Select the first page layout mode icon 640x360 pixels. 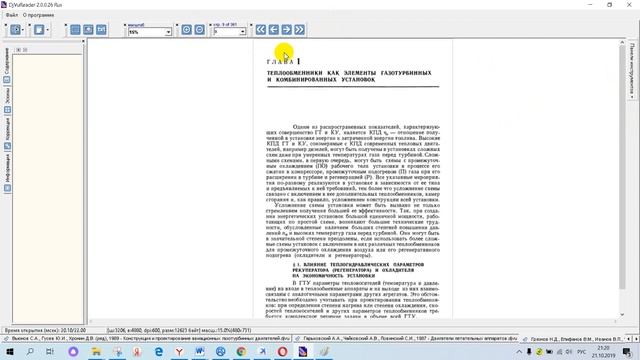[75, 30]
